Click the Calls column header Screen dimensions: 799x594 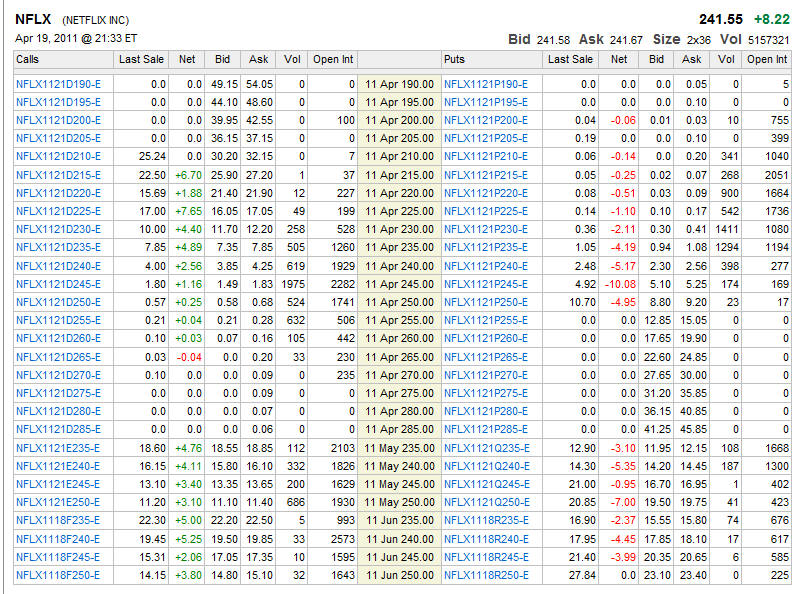(28, 60)
